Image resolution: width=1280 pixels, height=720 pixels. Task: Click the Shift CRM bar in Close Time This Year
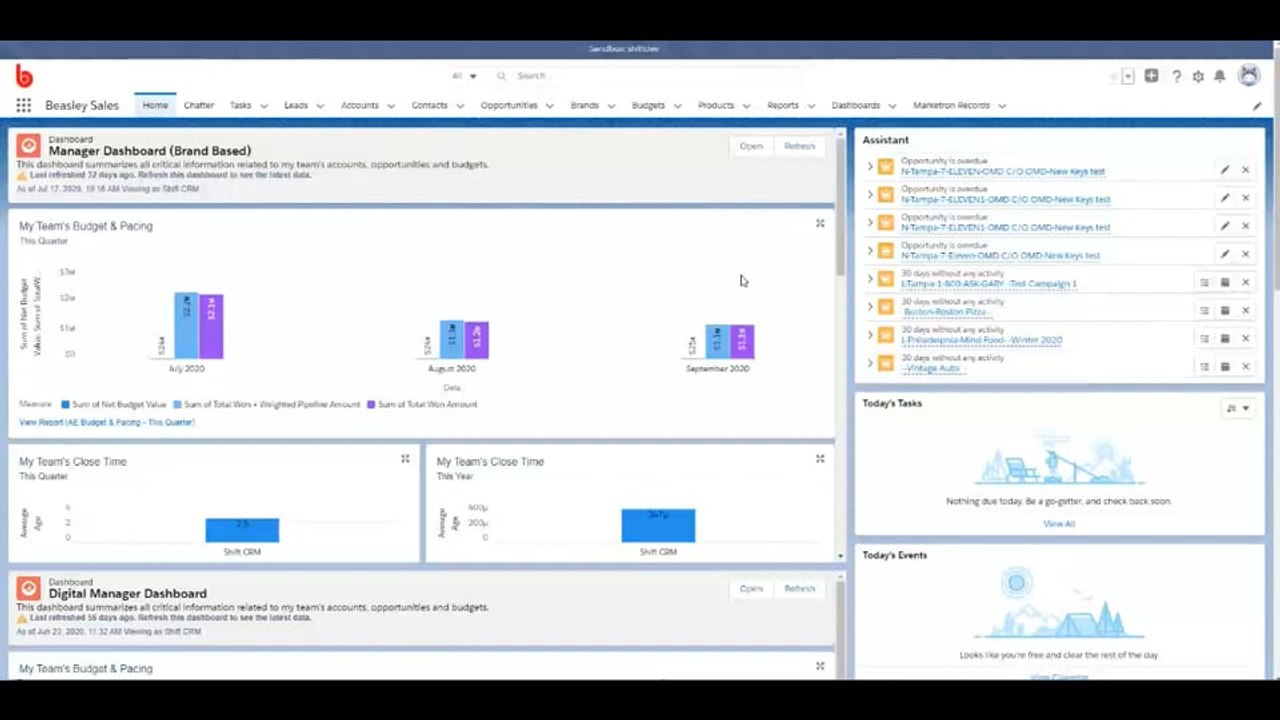pos(658,526)
